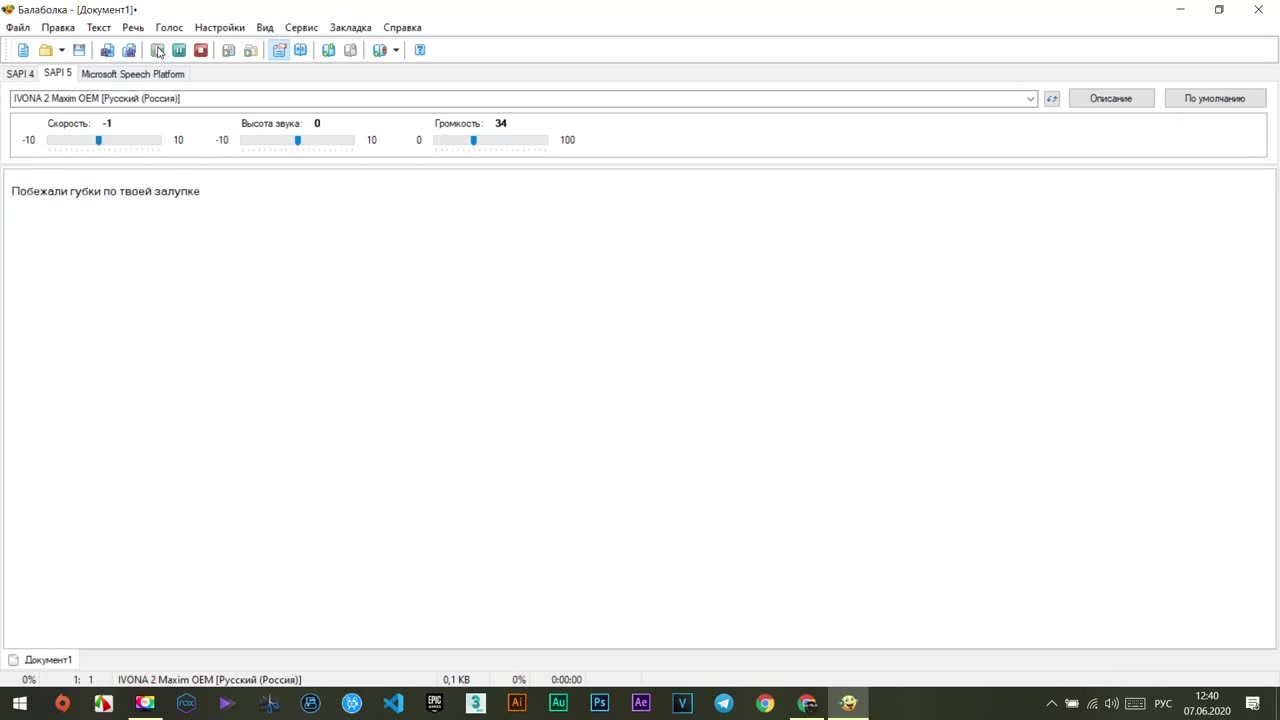Pause speech with the green pause button
The image size is (1280, 720).
point(179,50)
